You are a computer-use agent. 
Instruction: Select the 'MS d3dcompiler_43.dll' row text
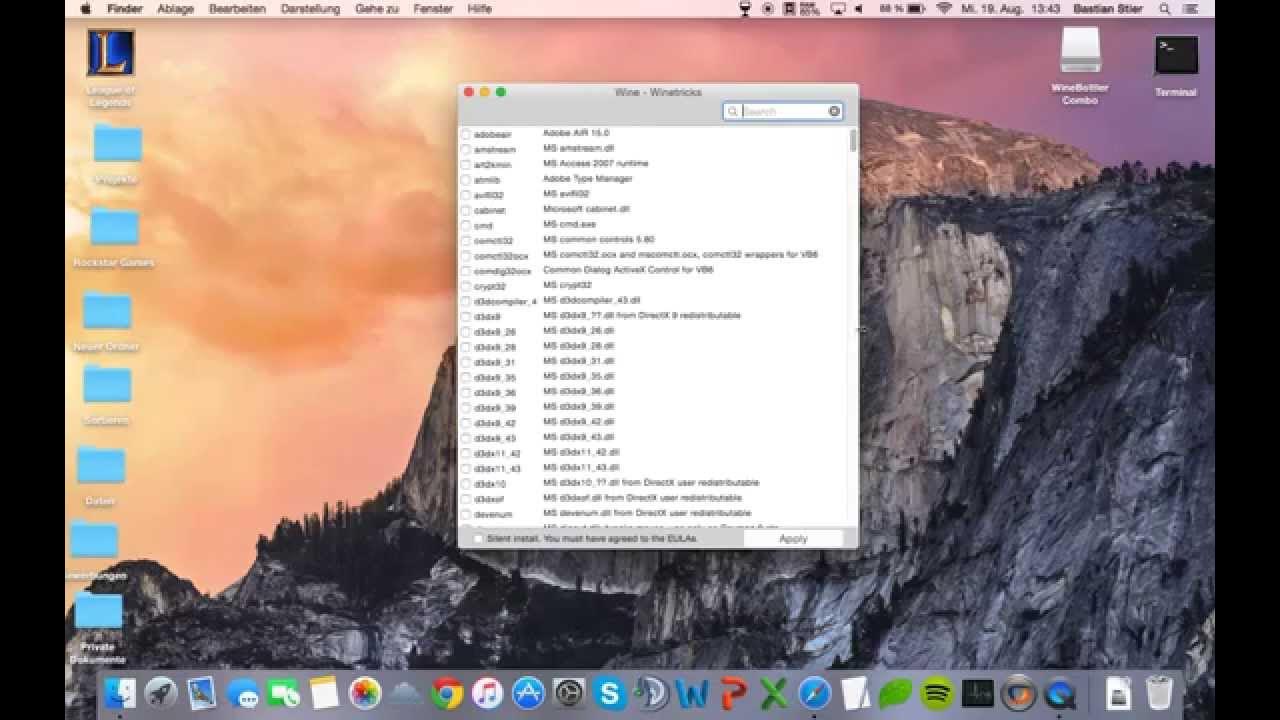coord(592,300)
